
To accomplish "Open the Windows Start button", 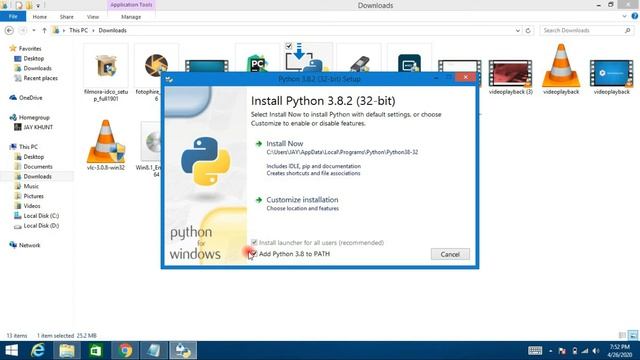I will [x=11, y=351].
